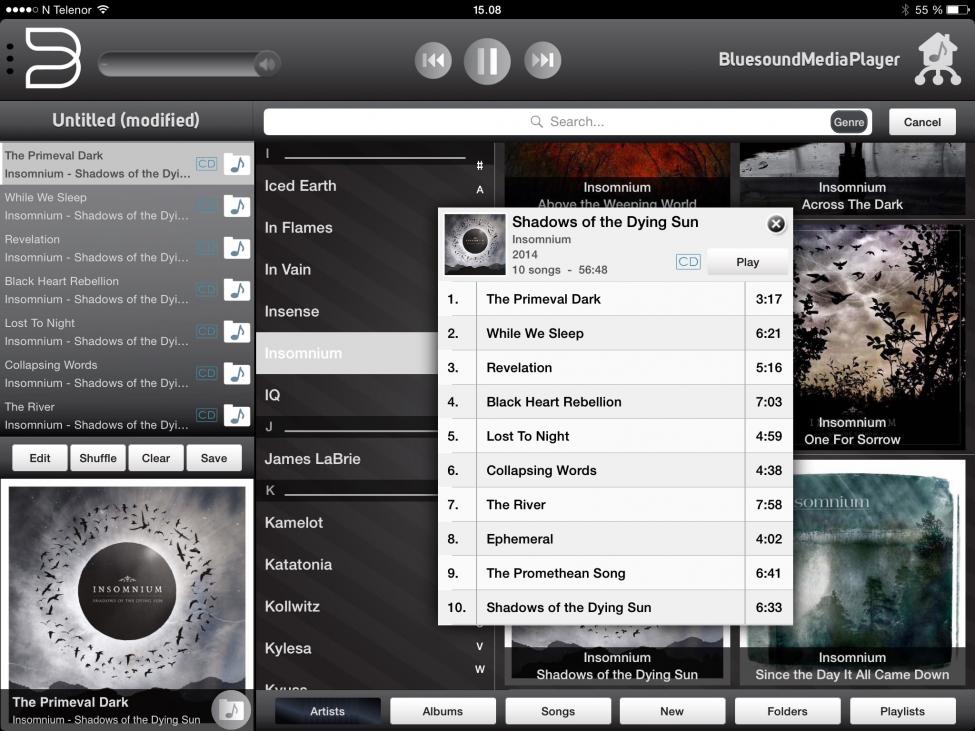The width and height of the screenshot is (975, 731).
Task: Click the music note icon for Collapsing Words
Action: [237, 374]
